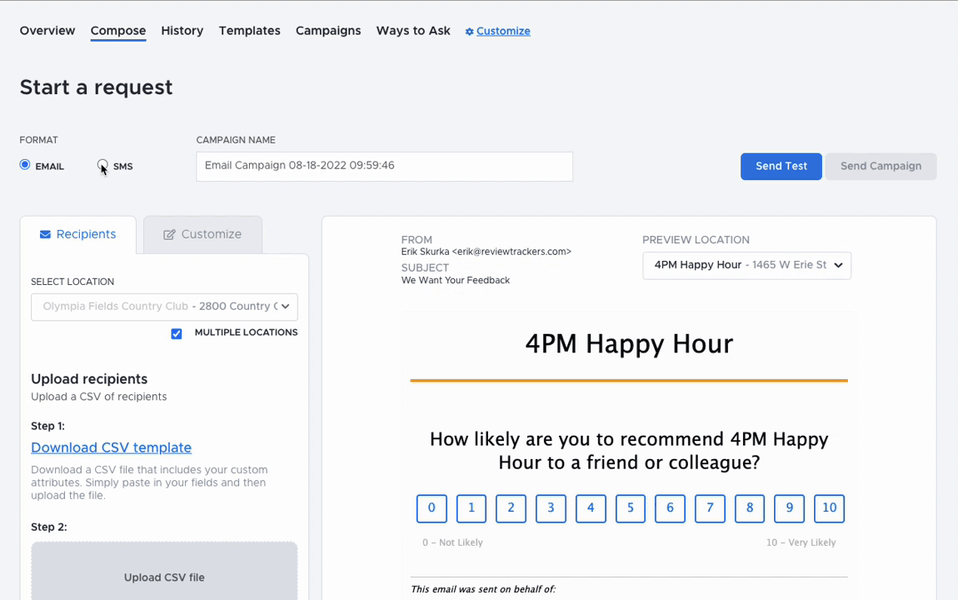958x600 pixels.
Task: Select rating 8 in the preview
Action: click(x=750, y=508)
